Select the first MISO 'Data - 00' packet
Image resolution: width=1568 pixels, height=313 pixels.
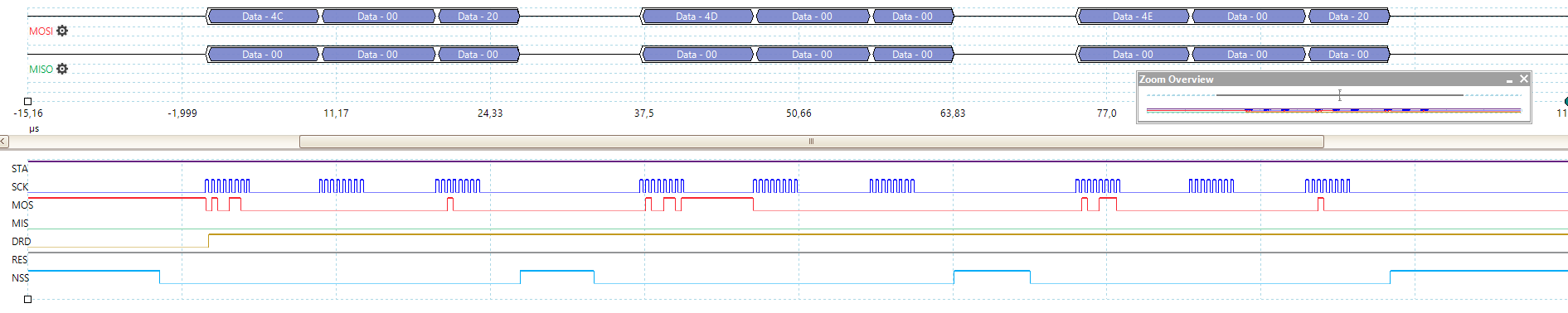coord(263,55)
